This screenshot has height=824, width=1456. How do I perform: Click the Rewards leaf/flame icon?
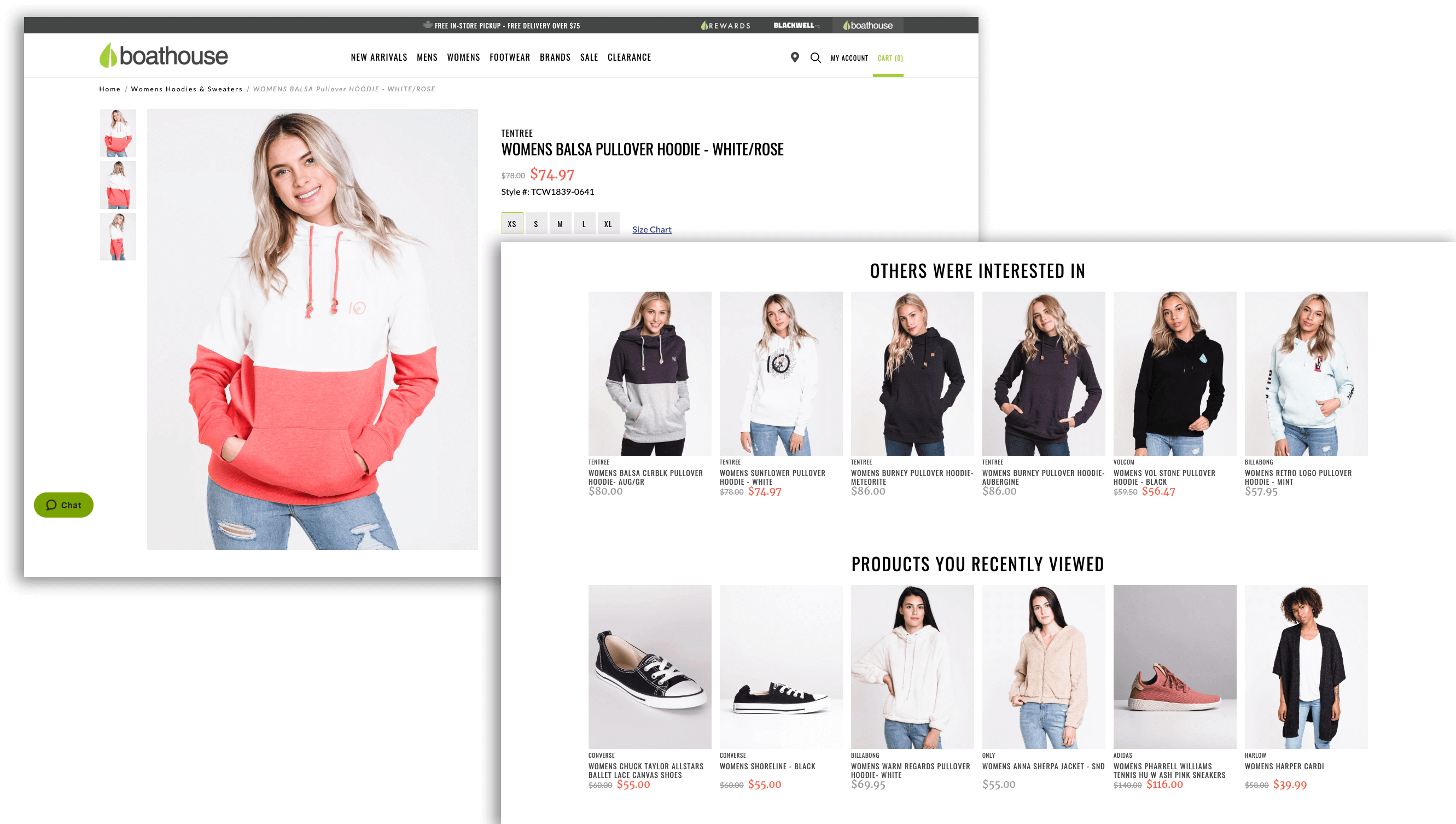point(704,24)
